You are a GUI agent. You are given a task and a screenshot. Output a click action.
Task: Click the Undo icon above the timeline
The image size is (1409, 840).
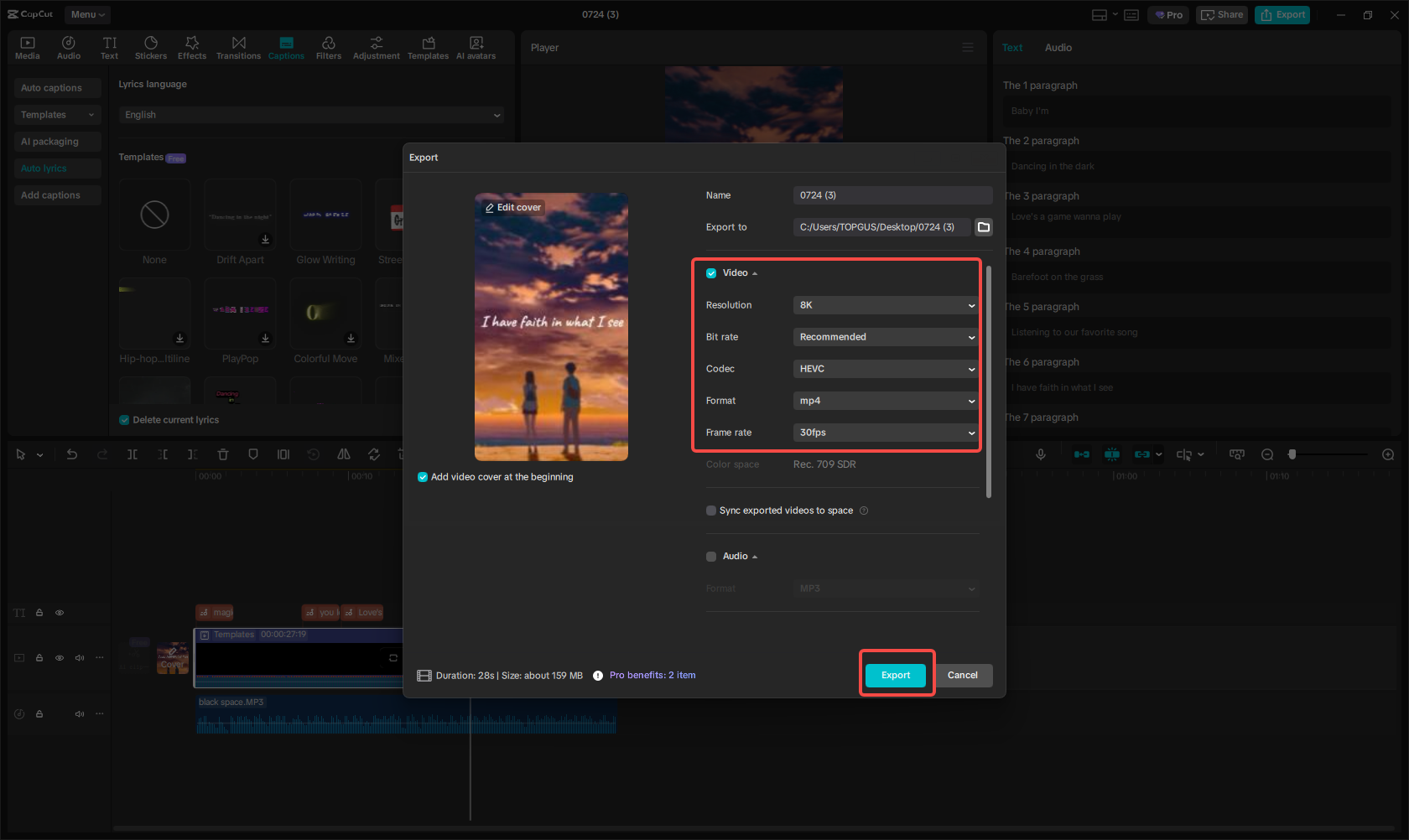[x=72, y=454]
